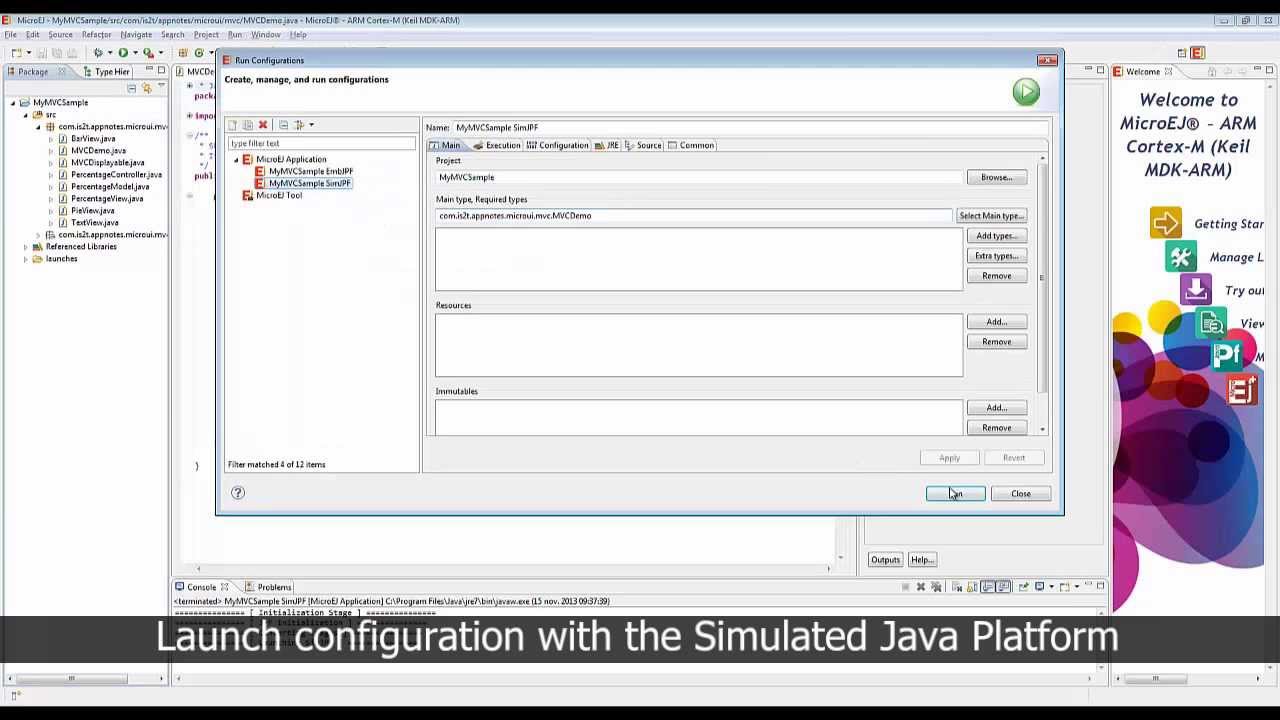The image size is (1280, 720).
Task: Switch to the Source tab
Action: (642, 145)
